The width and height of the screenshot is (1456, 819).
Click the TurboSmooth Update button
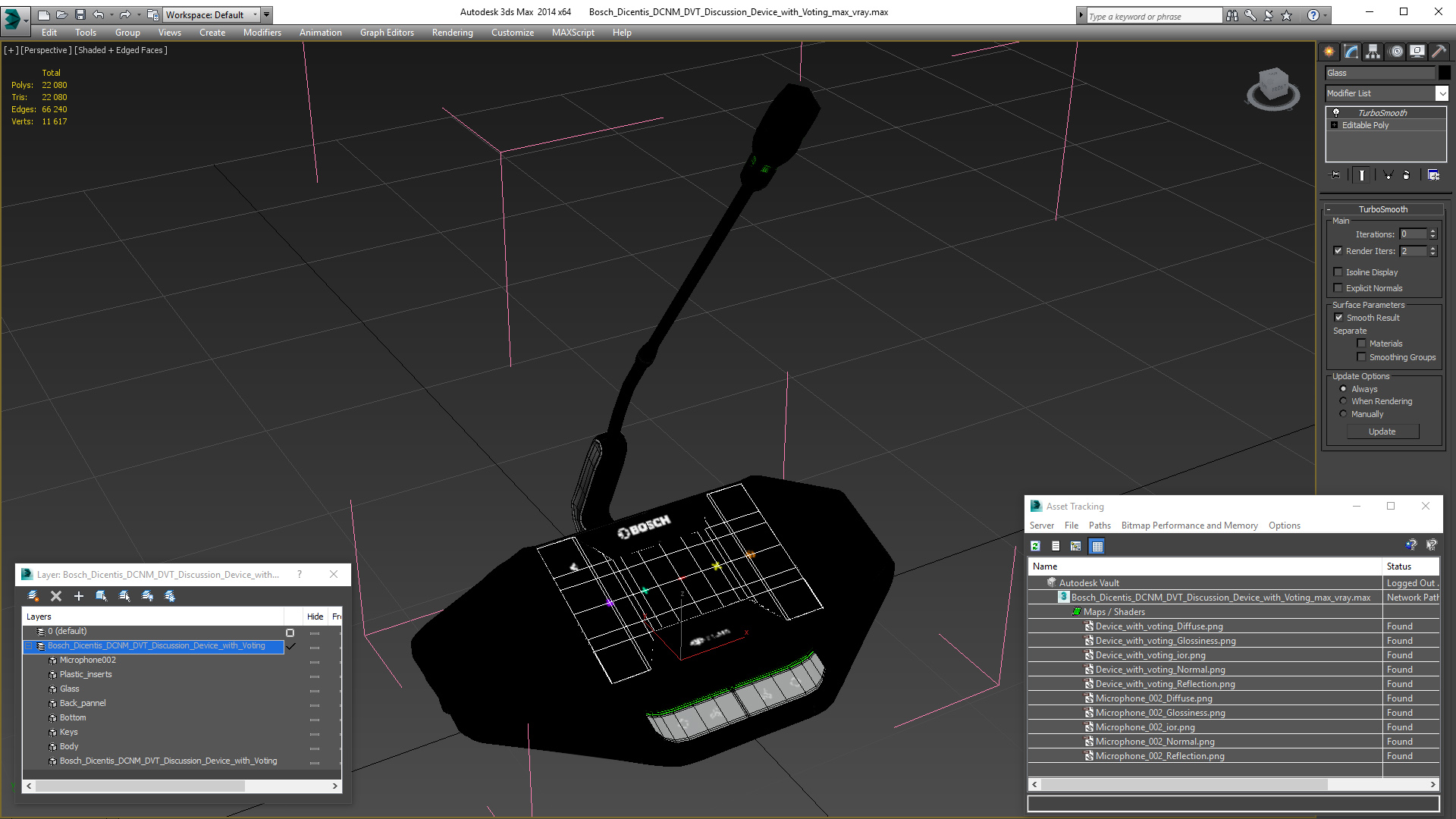tap(1382, 431)
